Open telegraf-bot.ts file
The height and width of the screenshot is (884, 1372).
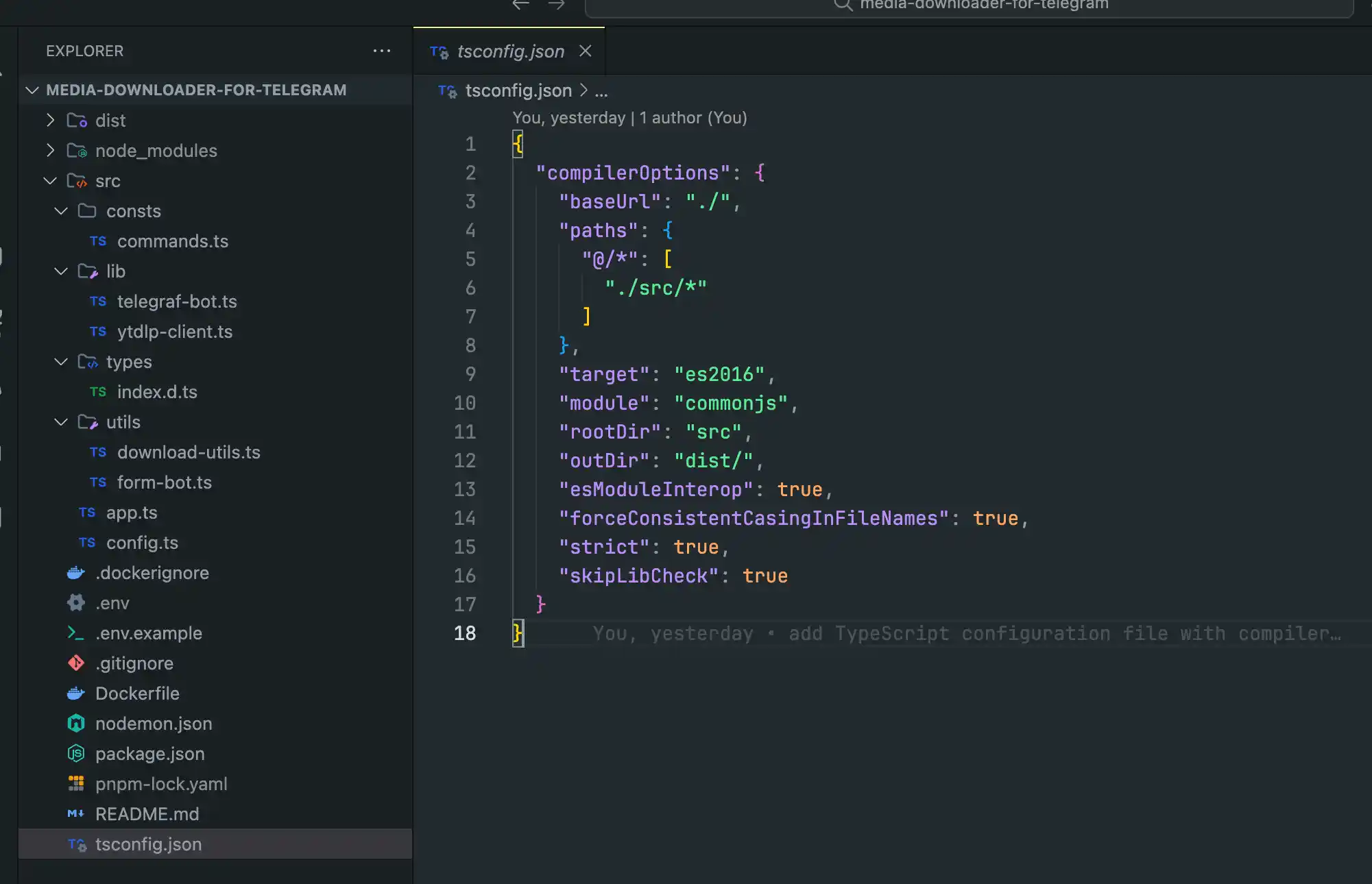click(x=177, y=302)
